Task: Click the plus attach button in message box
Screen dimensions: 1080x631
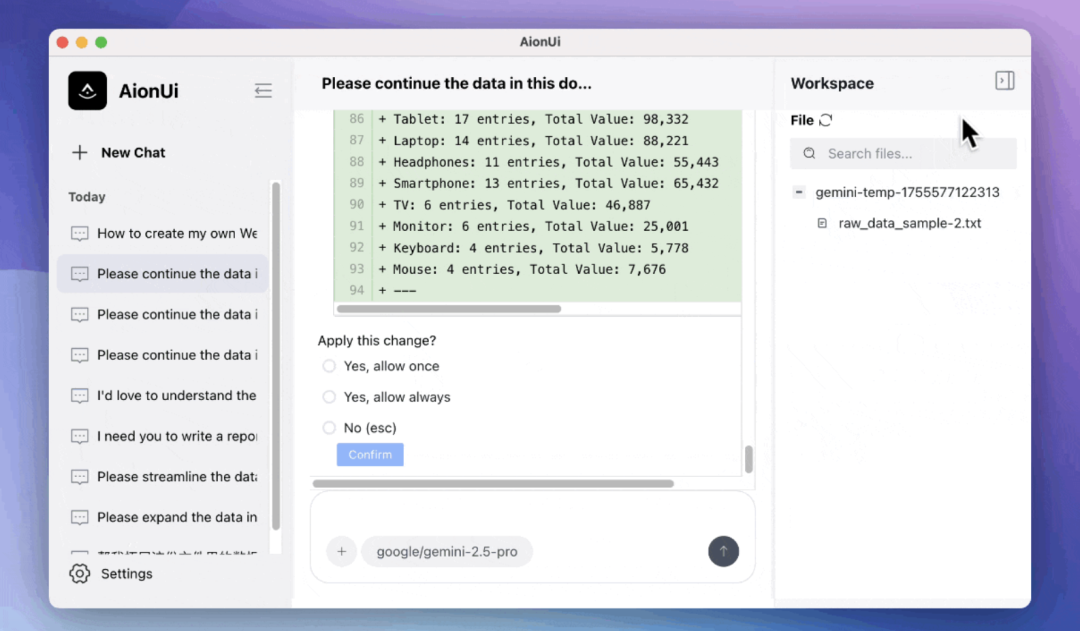Action: (342, 551)
